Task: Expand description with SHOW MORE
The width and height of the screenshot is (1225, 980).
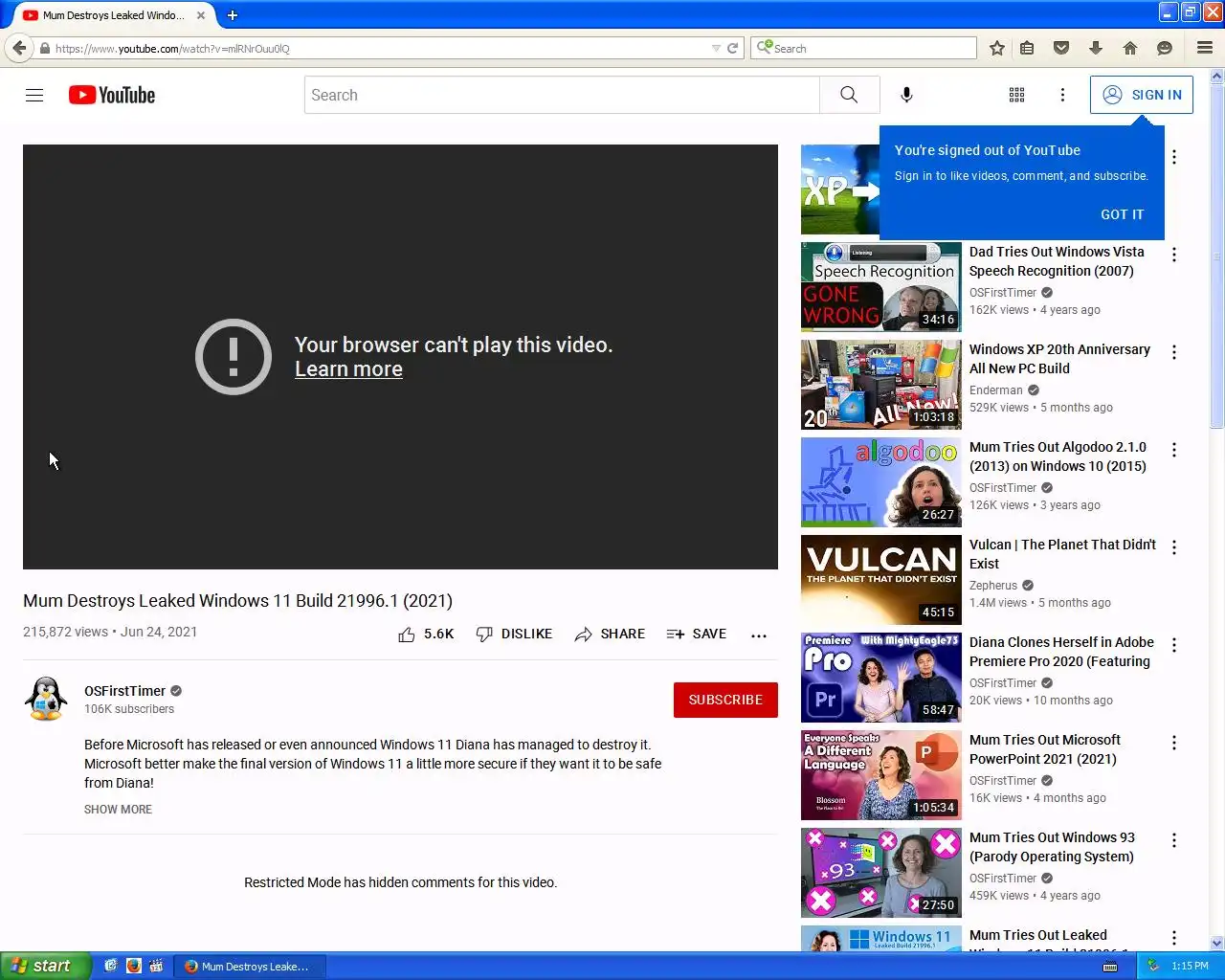Action: (118, 810)
